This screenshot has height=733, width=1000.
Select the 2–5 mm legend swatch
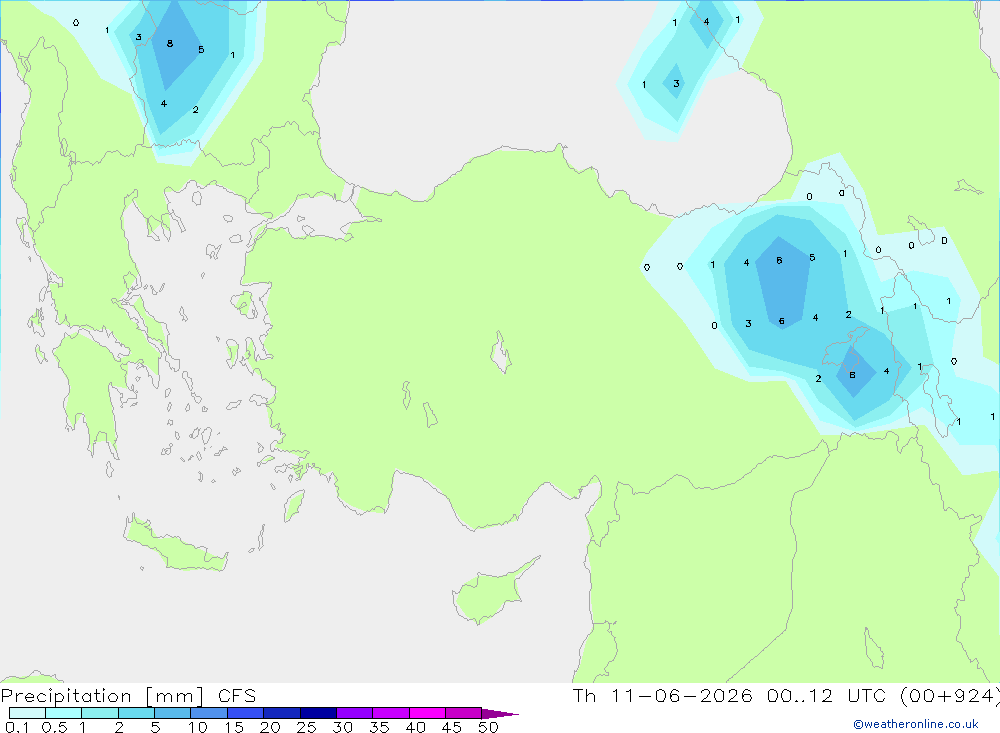click(x=136, y=713)
